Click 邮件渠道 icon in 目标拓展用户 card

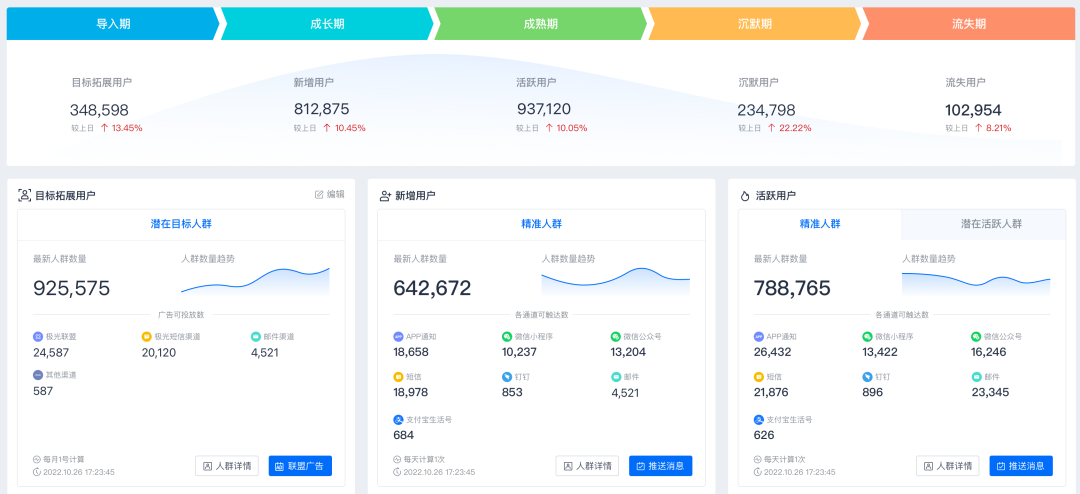pos(256,337)
